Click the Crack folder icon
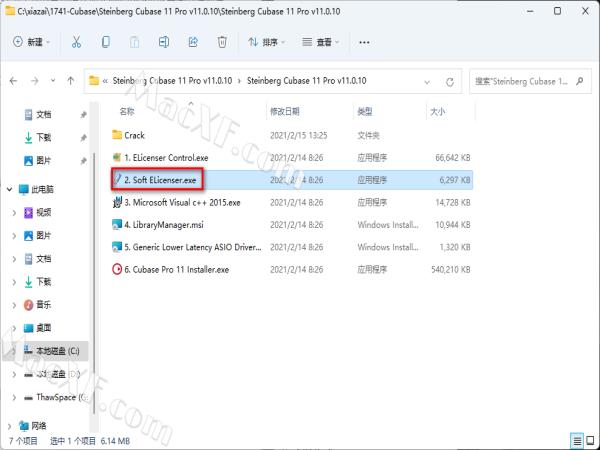This screenshot has height=450, width=600. coord(117,135)
